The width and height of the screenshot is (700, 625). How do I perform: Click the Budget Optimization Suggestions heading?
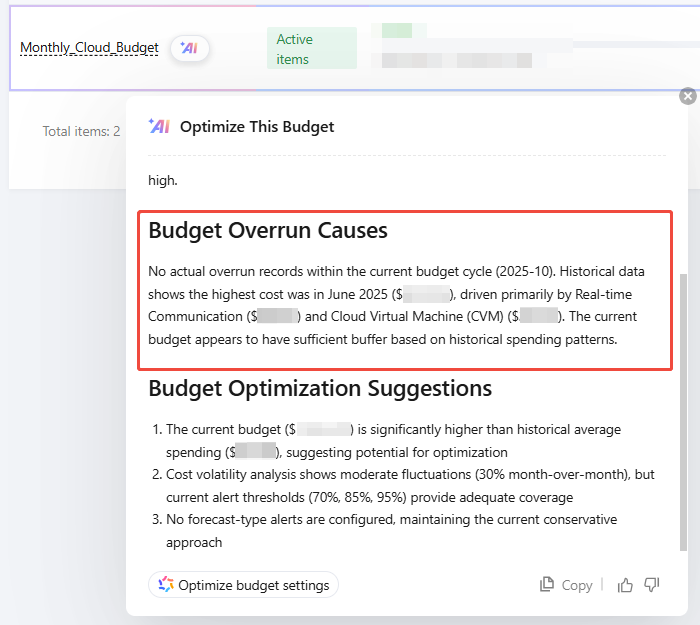point(320,387)
